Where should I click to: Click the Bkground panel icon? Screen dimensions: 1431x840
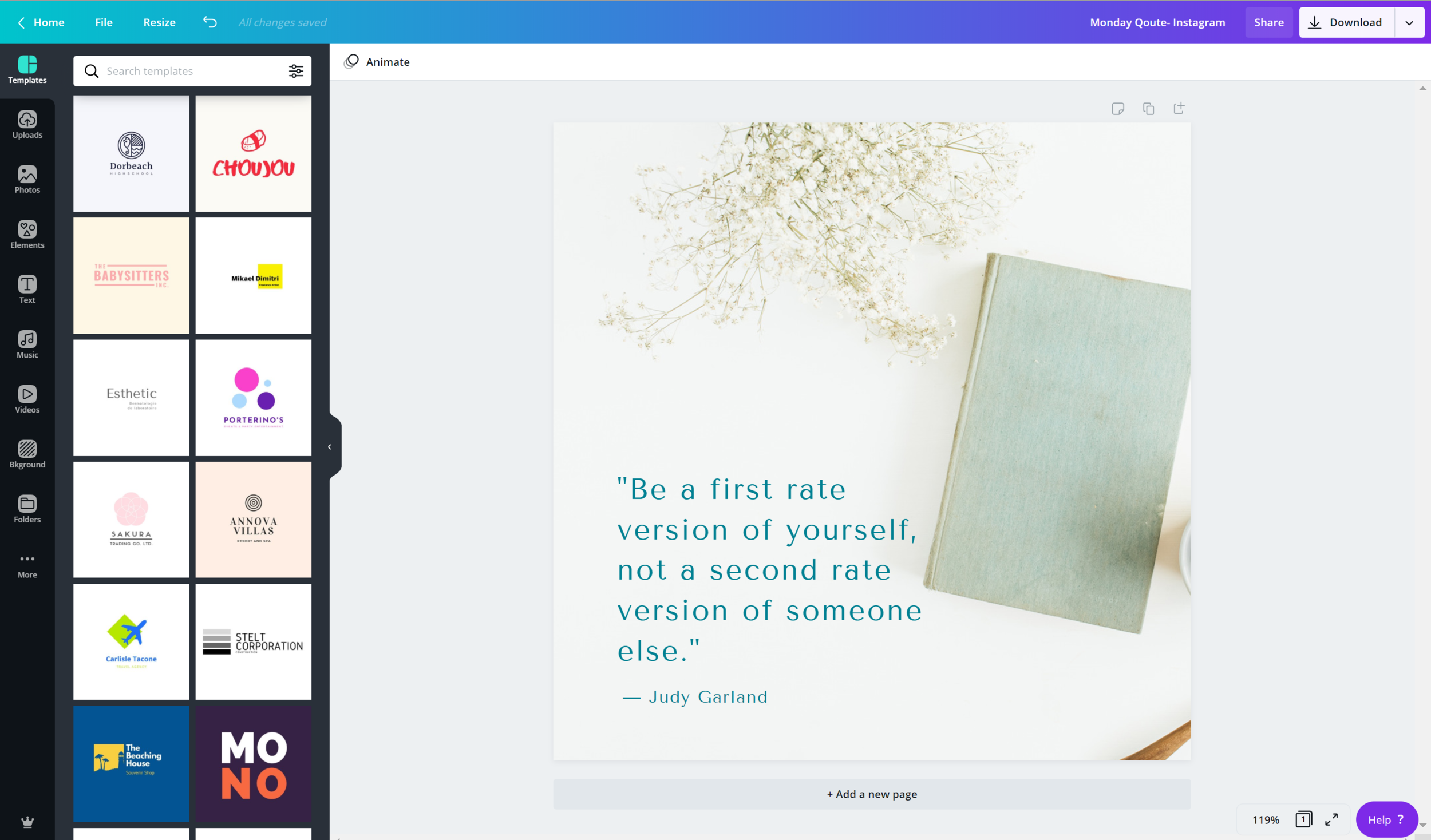tap(27, 454)
